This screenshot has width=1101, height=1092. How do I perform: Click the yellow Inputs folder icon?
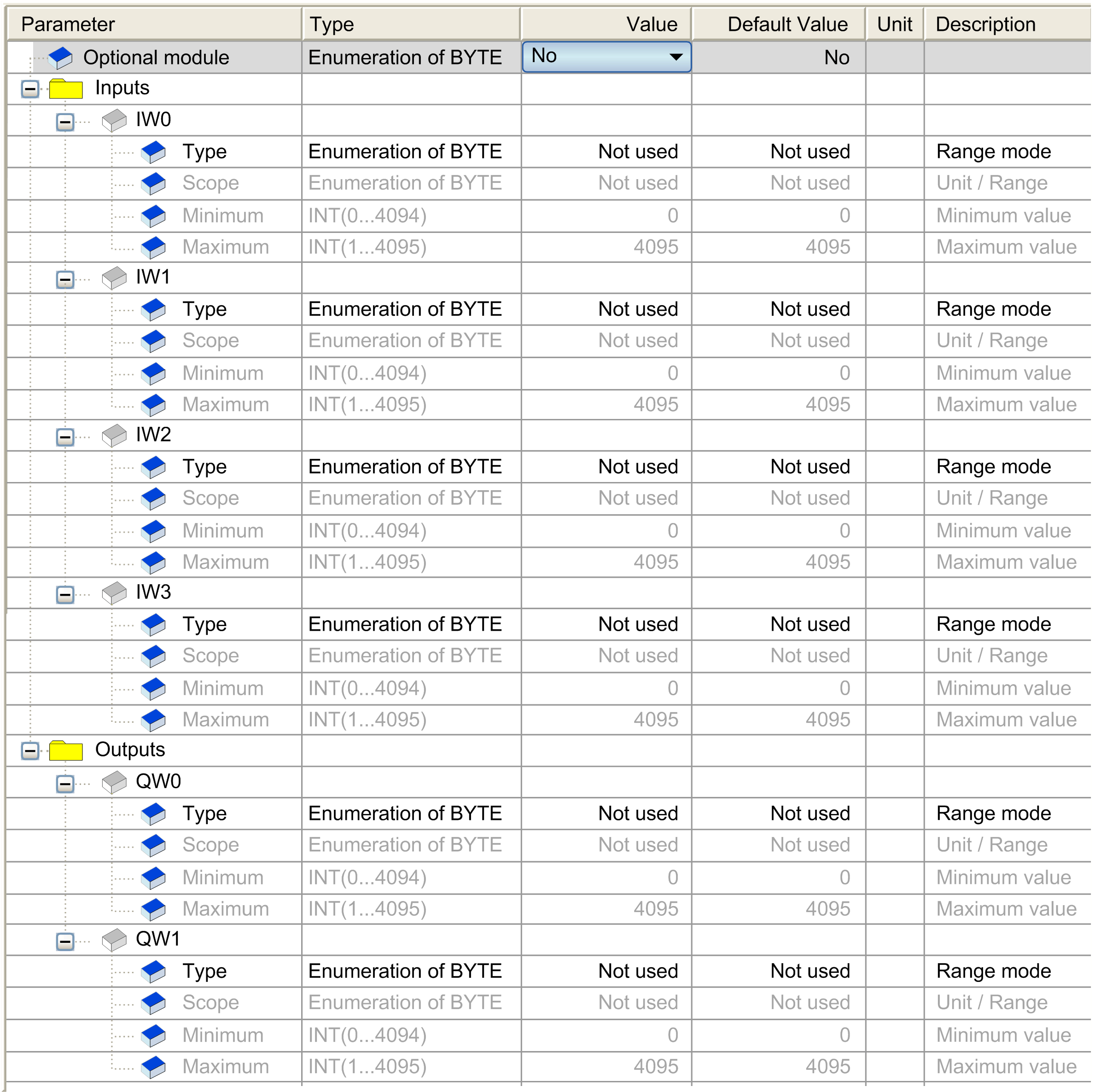(66, 89)
